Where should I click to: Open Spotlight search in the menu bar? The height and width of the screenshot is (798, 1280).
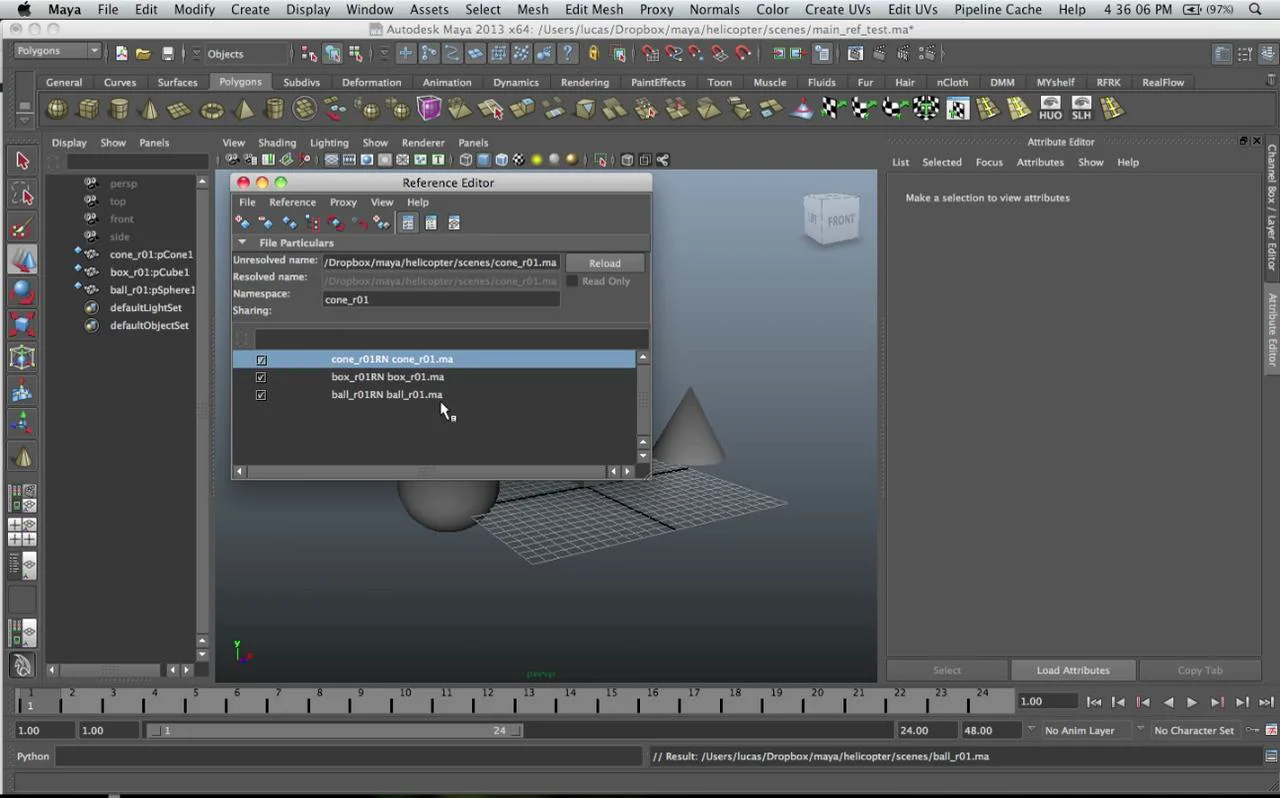click(x=1255, y=9)
